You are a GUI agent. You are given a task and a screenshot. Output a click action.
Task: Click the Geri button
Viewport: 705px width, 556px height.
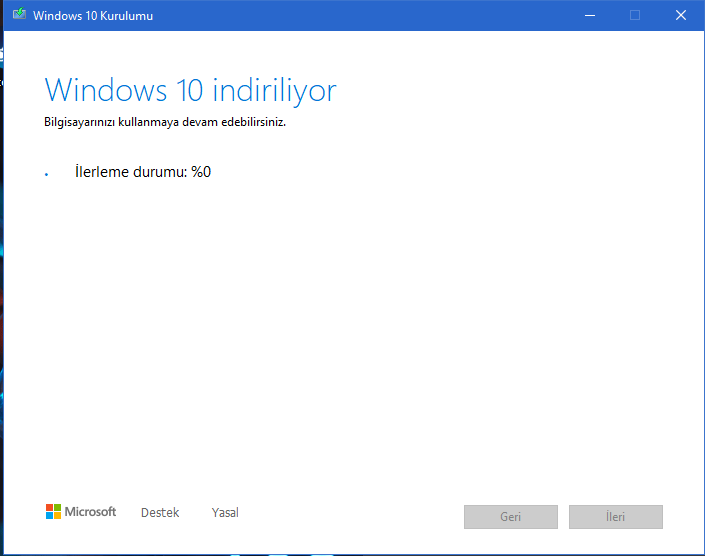coord(511,517)
